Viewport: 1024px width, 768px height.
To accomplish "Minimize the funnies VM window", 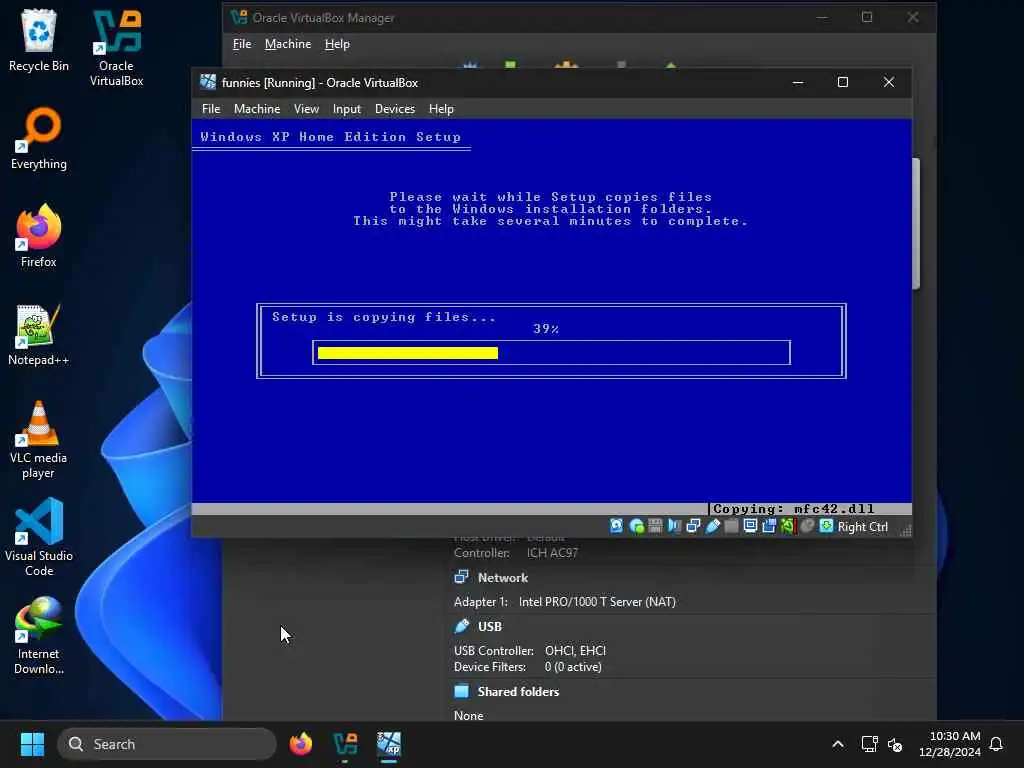I will [797, 82].
